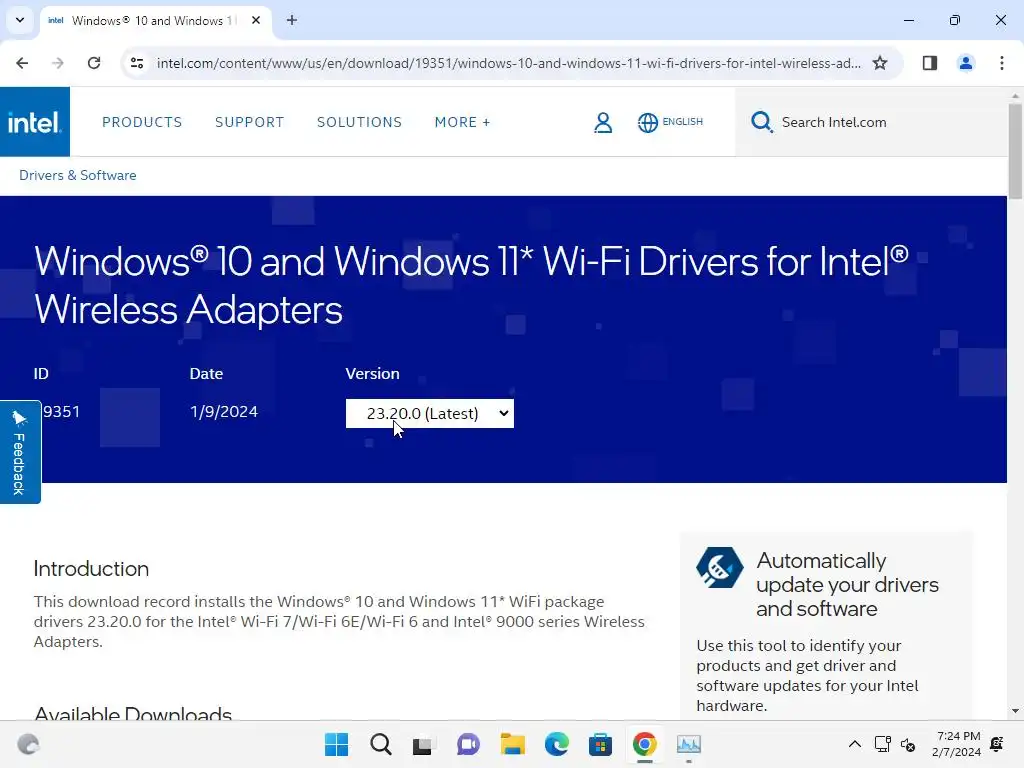This screenshot has height=768, width=1024.
Task: Click the network tray icon
Action: 882,744
